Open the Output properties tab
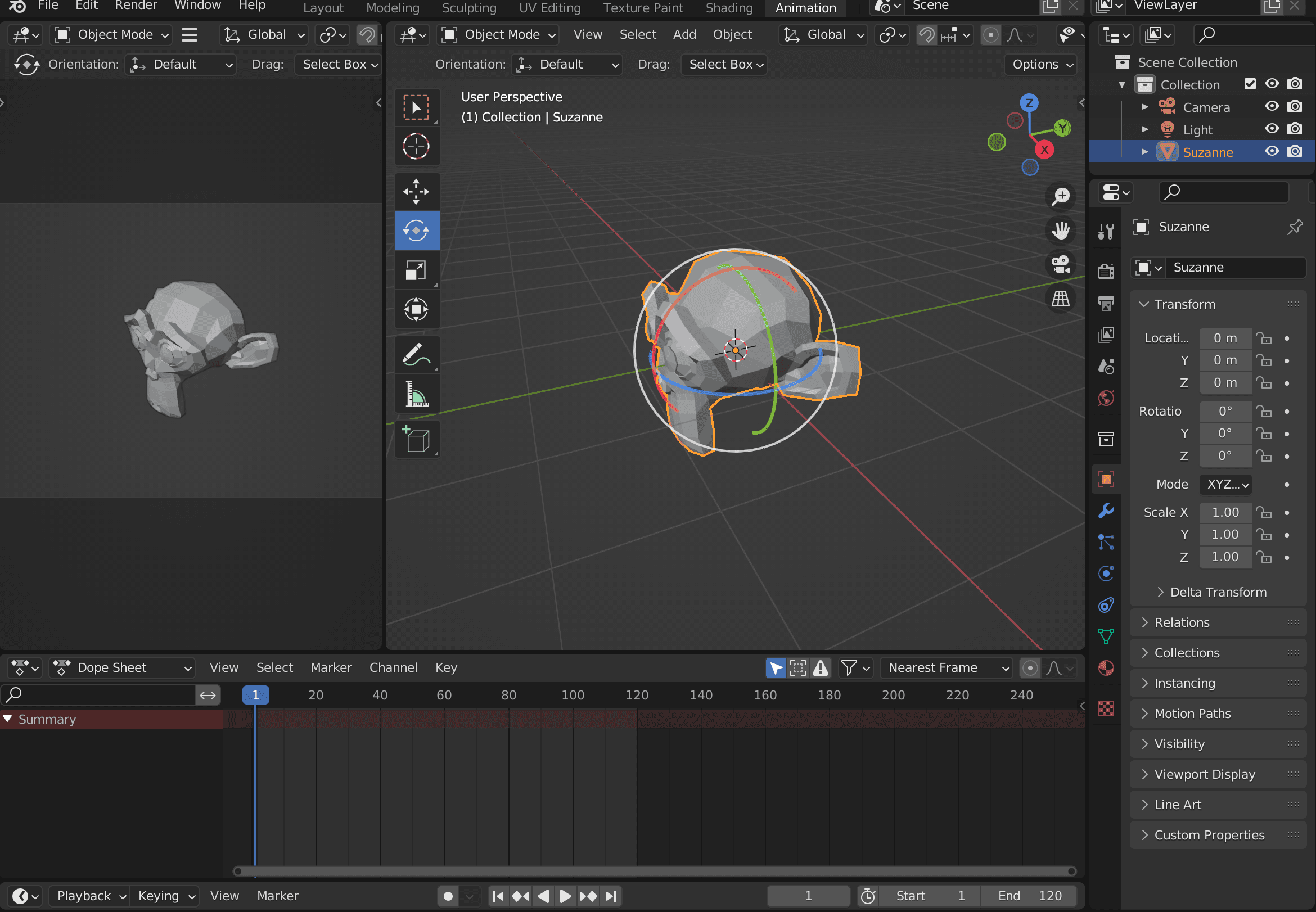 point(1106,303)
